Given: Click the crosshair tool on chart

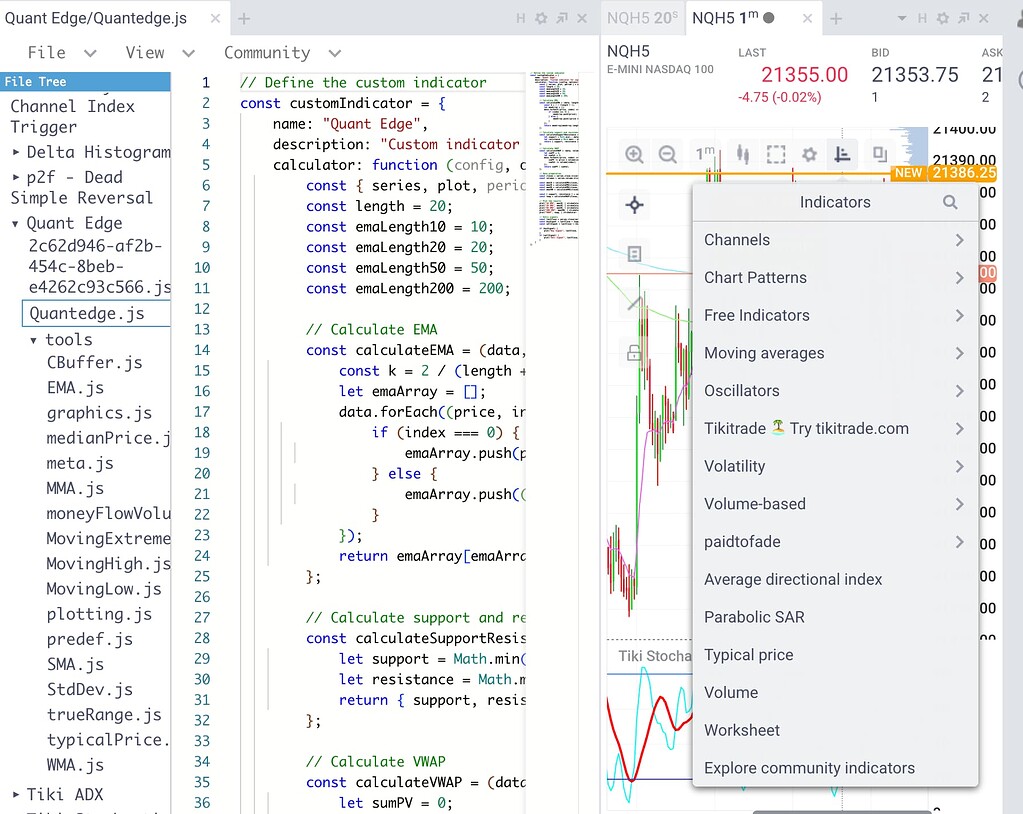Looking at the screenshot, I should (634, 206).
